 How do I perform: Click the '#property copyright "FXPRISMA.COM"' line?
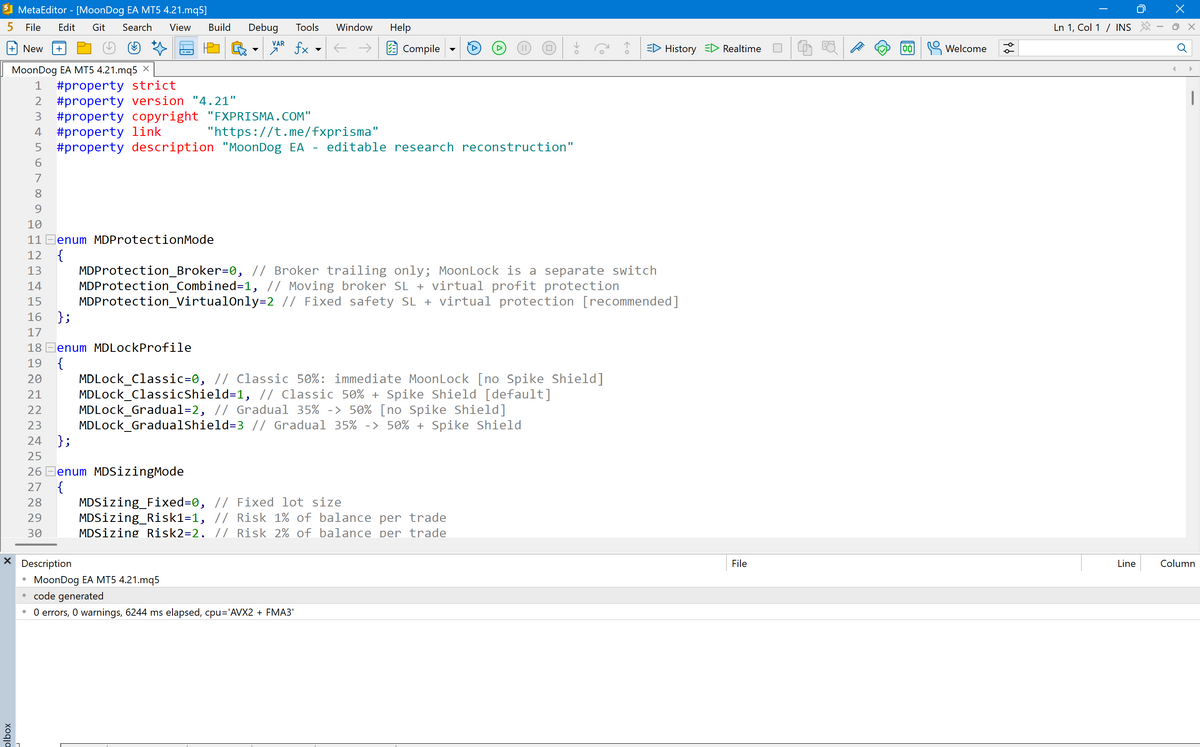click(183, 116)
